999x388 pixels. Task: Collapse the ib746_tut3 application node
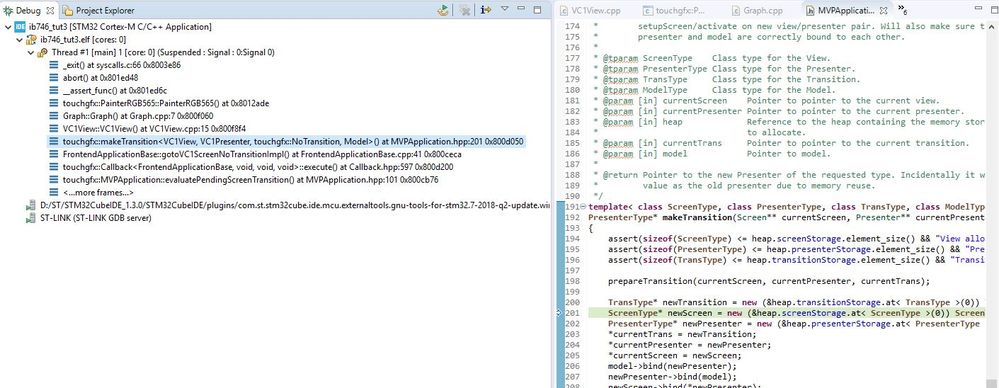point(7,27)
